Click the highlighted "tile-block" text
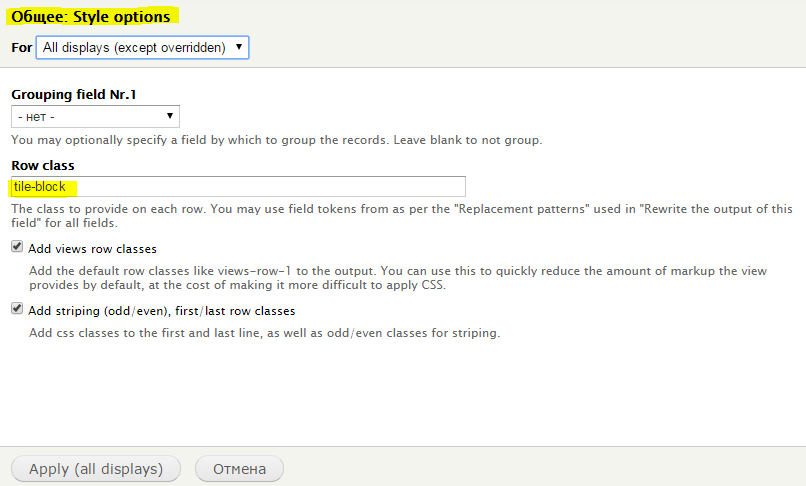The width and height of the screenshot is (806, 486). coord(40,187)
